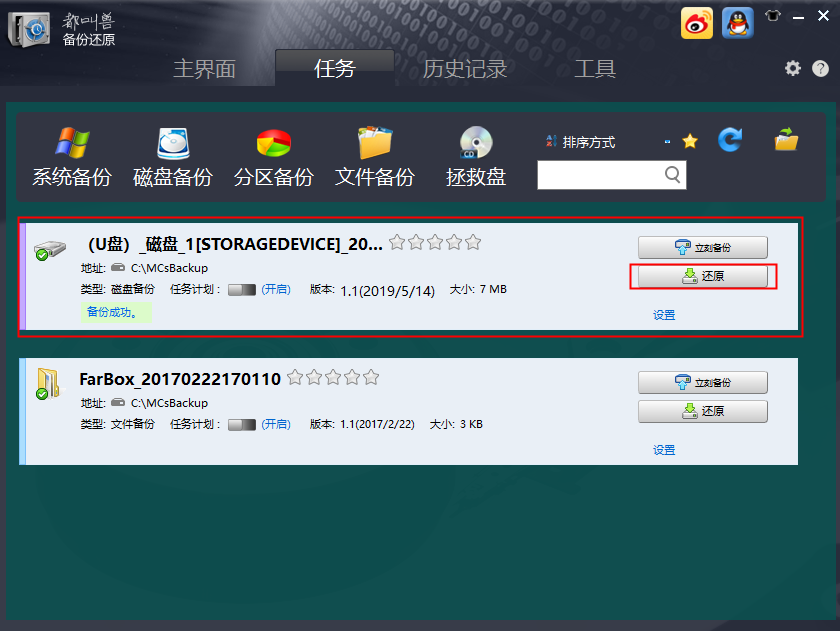840x631 pixels.
Task: Click the favorites star filter icon
Action: tap(690, 141)
